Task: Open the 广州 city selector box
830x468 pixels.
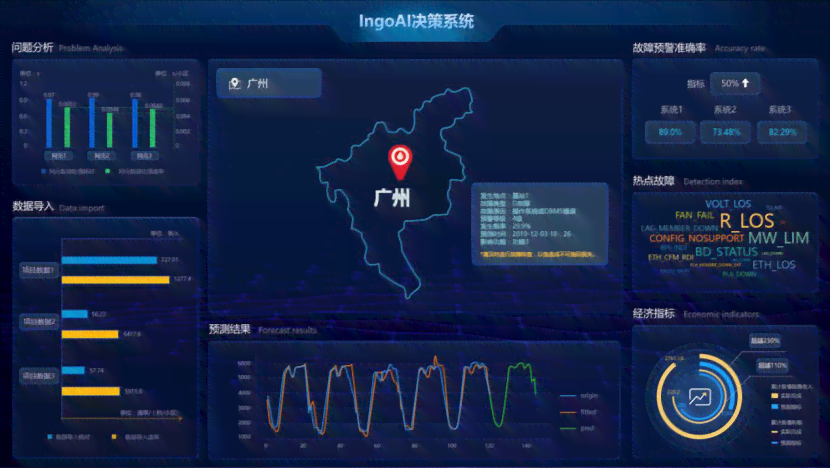Action: pyautogui.click(x=269, y=83)
